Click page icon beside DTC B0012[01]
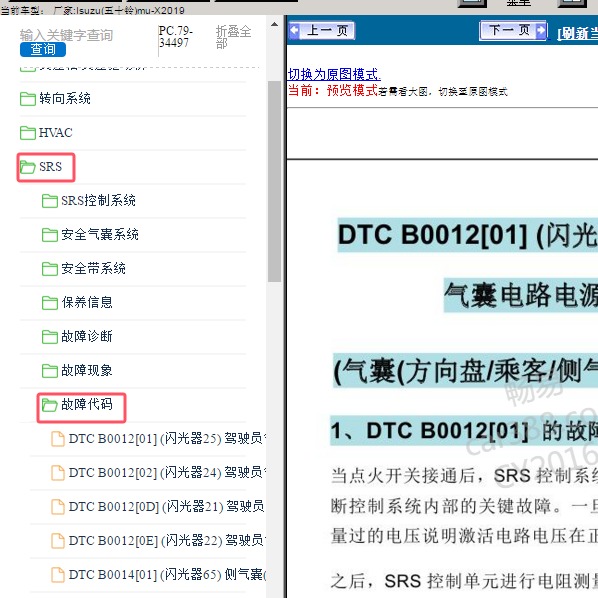Viewport: 598px width, 598px height. click(x=58, y=439)
